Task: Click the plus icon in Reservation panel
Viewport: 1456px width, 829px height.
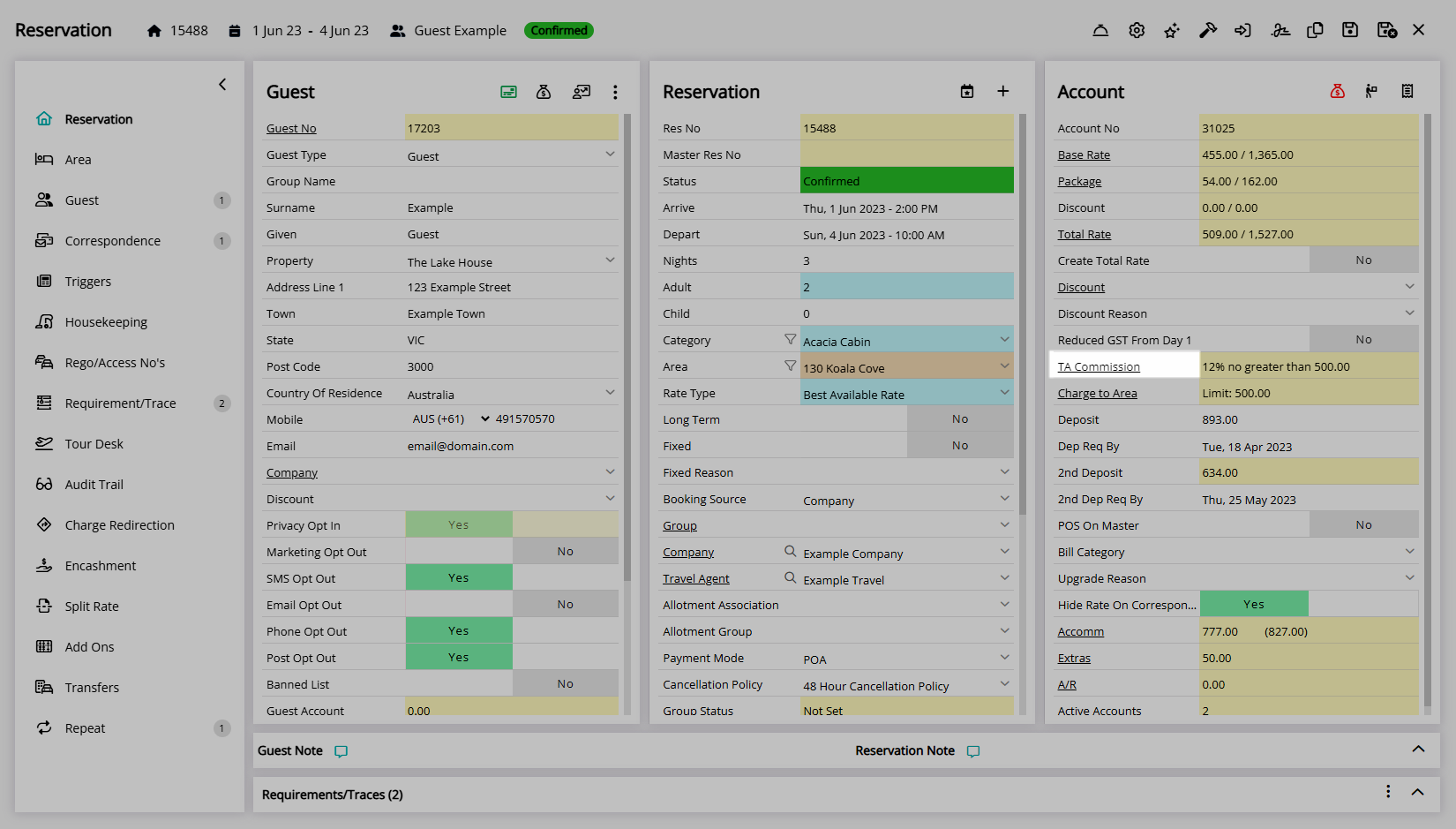Action: tap(1003, 92)
